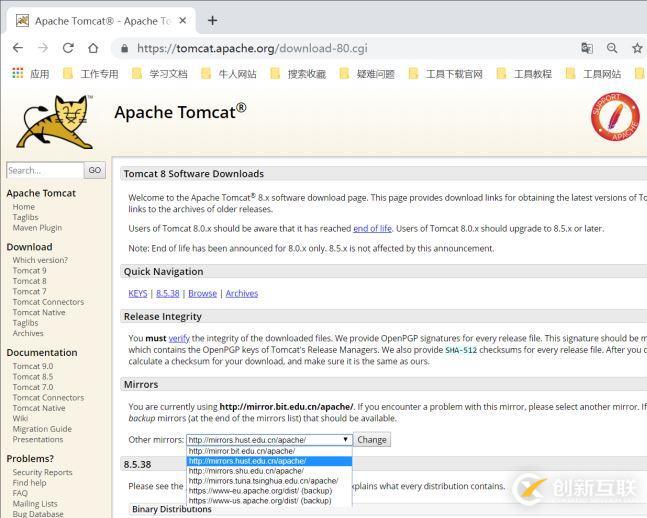Choose mirror.bit.edu.cn mirror option
The width and height of the screenshot is (647, 518).
[269, 451]
